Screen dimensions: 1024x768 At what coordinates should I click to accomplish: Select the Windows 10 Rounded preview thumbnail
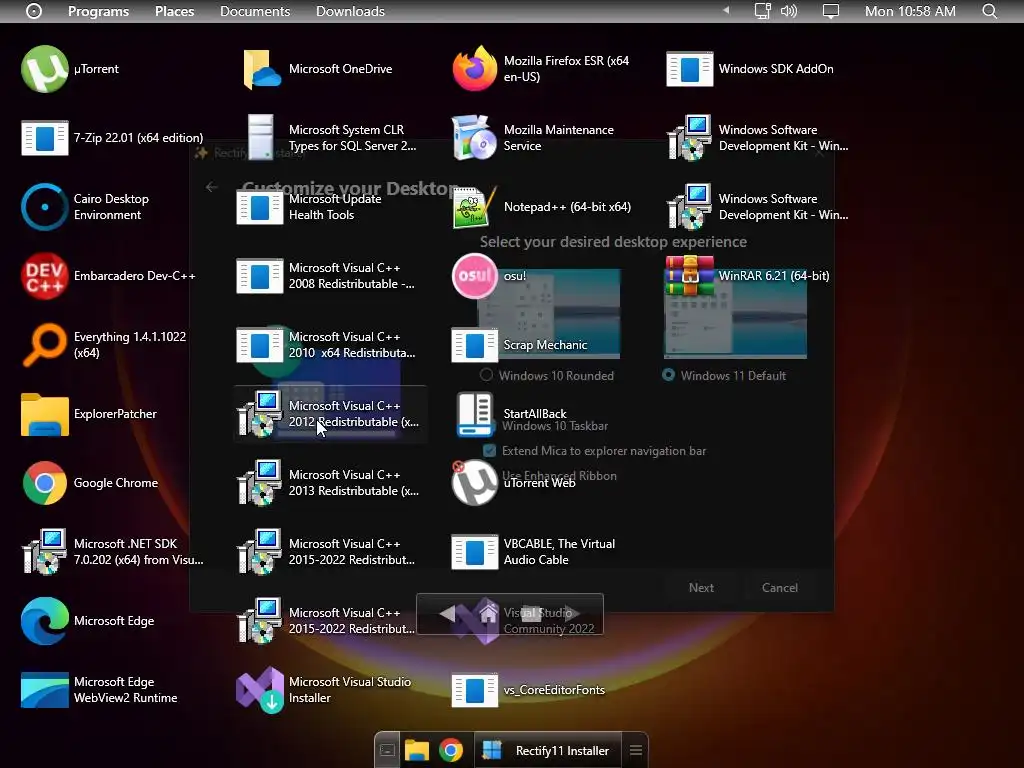549,313
